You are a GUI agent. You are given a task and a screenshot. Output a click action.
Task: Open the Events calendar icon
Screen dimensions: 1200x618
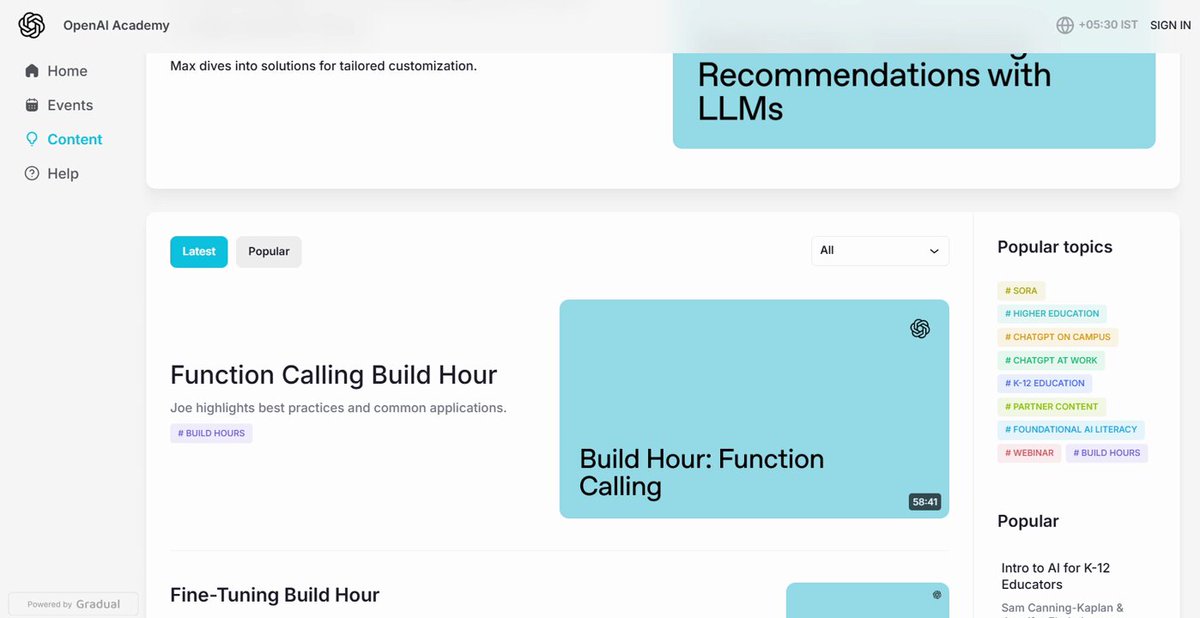click(32, 105)
